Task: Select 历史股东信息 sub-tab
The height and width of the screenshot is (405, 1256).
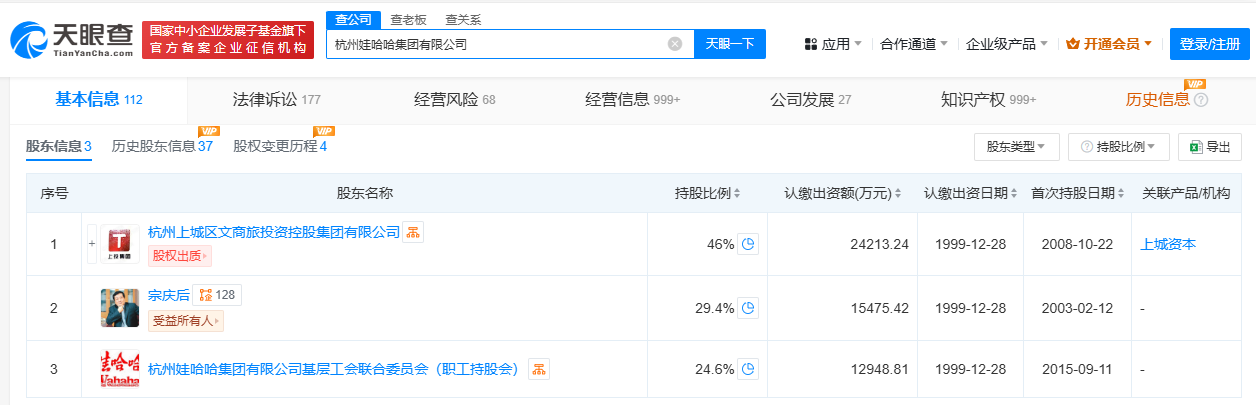Action: (163, 147)
